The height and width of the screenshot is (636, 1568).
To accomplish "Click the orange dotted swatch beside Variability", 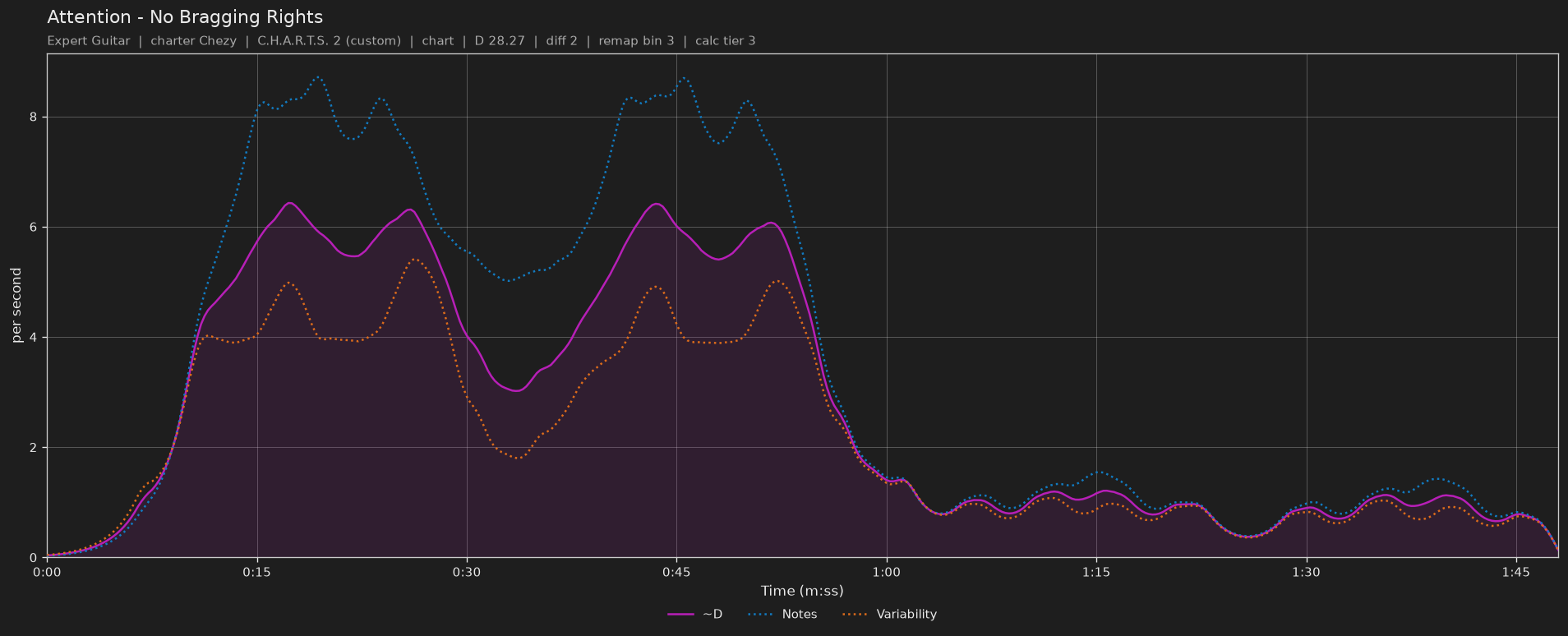I will [855, 615].
